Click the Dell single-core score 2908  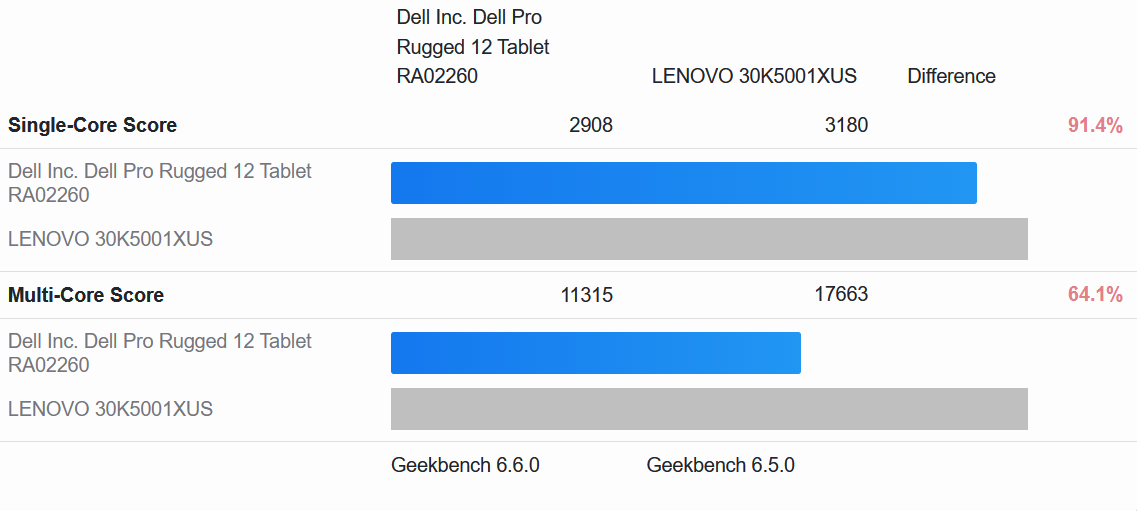(x=590, y=125)
